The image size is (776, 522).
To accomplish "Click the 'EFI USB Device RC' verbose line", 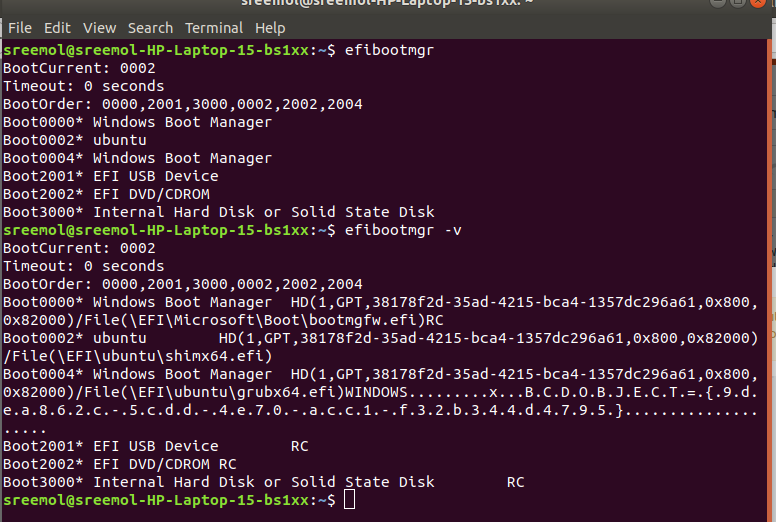I will (x=156, y=446).
